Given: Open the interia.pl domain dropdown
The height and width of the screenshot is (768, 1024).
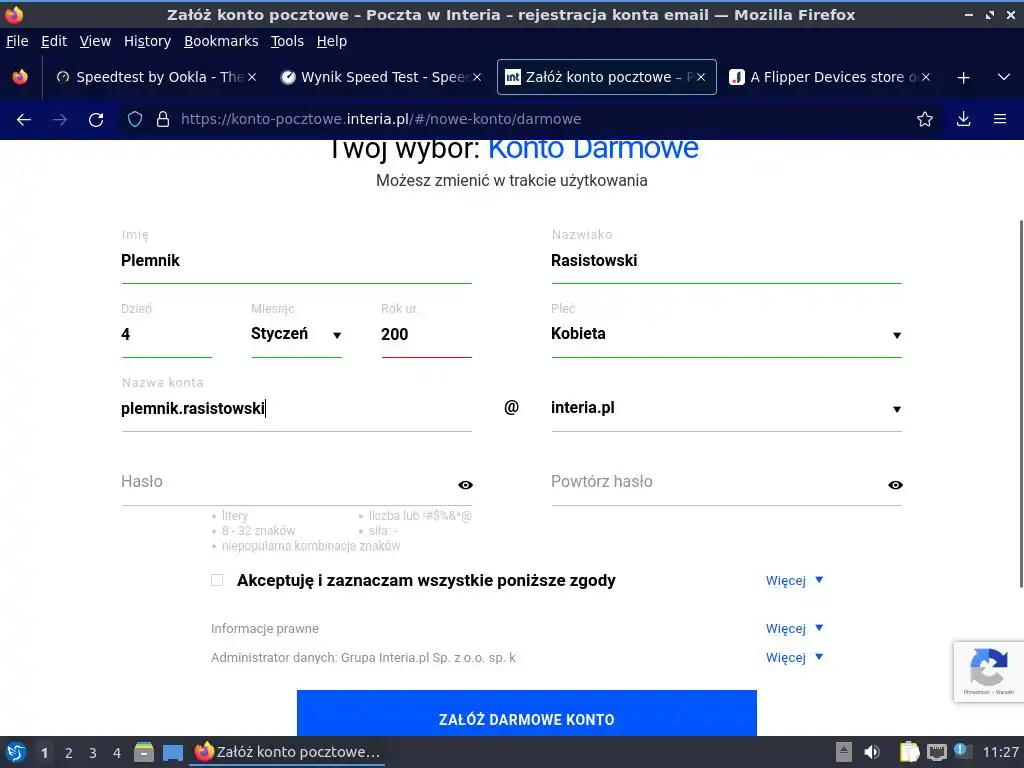Looking at the screenshot, I should tap(726, 409).
